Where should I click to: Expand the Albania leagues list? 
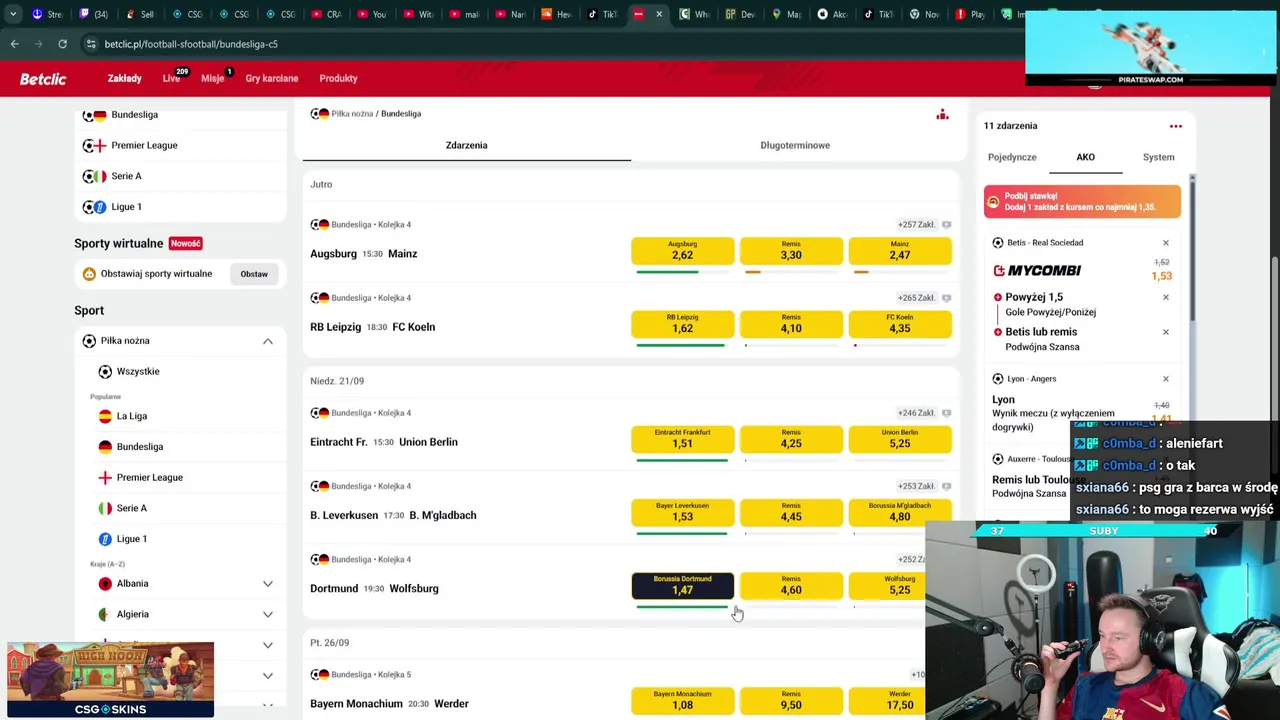point(267,583)
